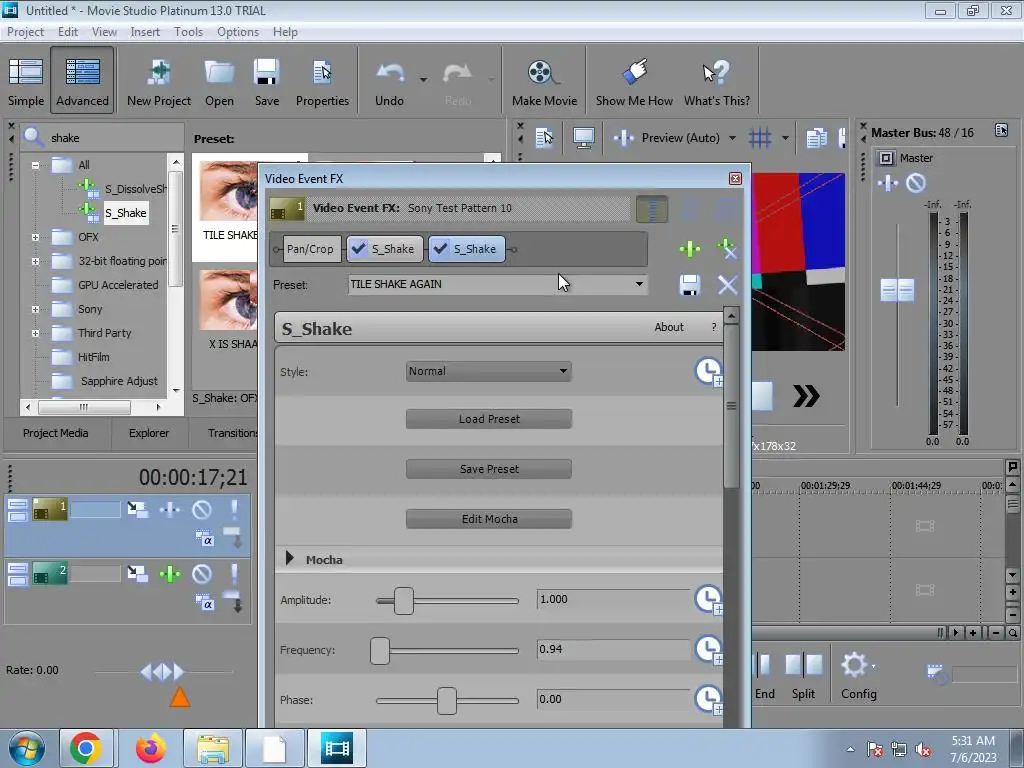The height and width of the screenshot is (768, 1024).
Task: Click the plug-in chain add icon in Video Event FX
Action: tap(690, 249)
